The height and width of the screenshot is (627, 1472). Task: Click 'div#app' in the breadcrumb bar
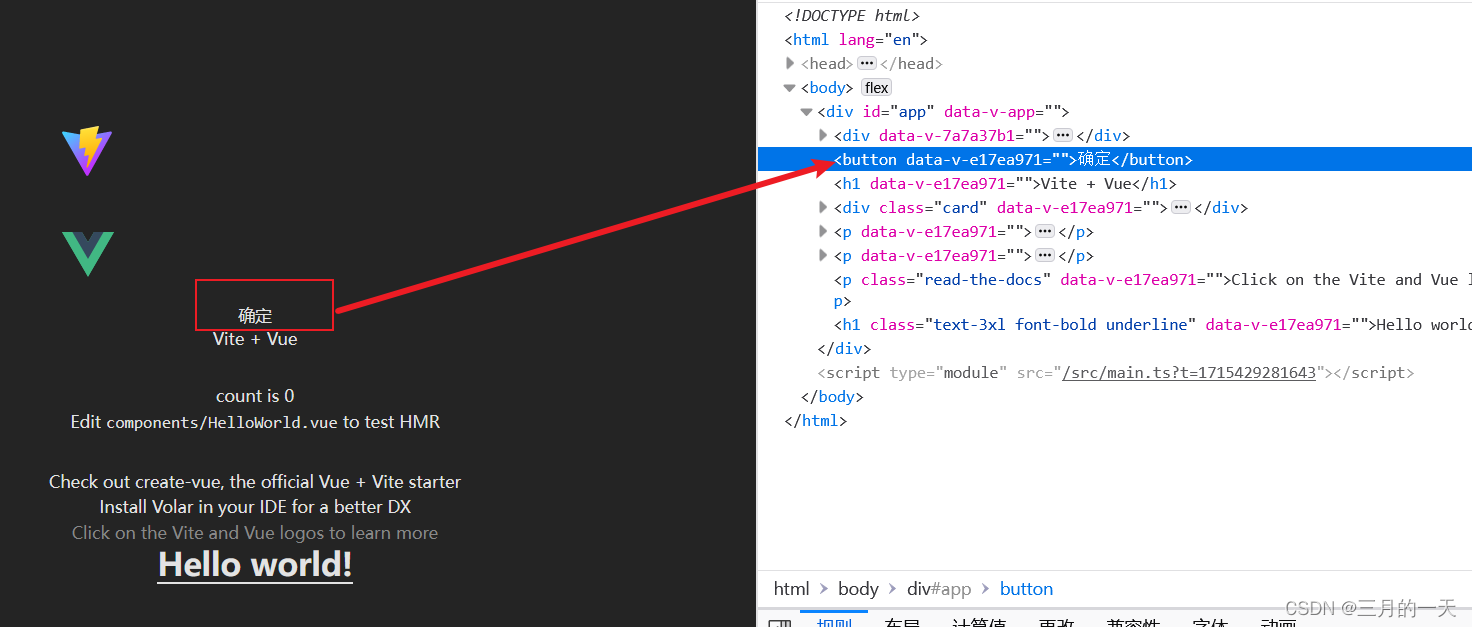pyautogui.click(x=939, y=589)
